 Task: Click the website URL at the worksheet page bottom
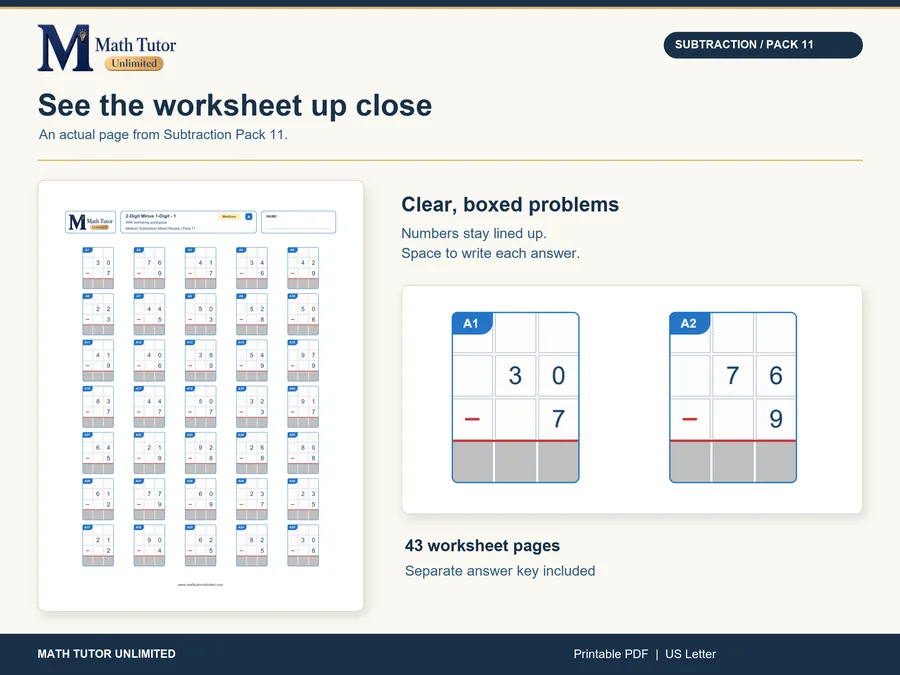coord(200,584)
